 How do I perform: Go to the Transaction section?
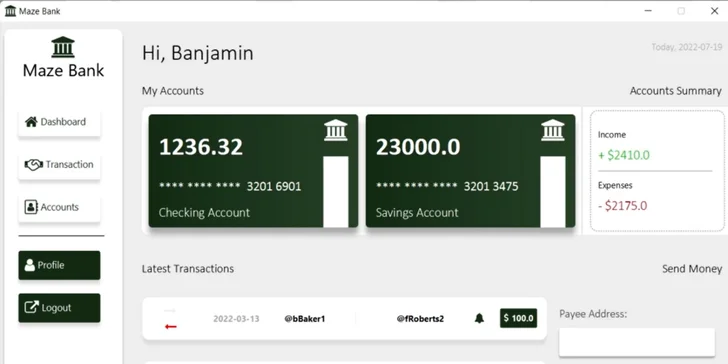[59, 165]
